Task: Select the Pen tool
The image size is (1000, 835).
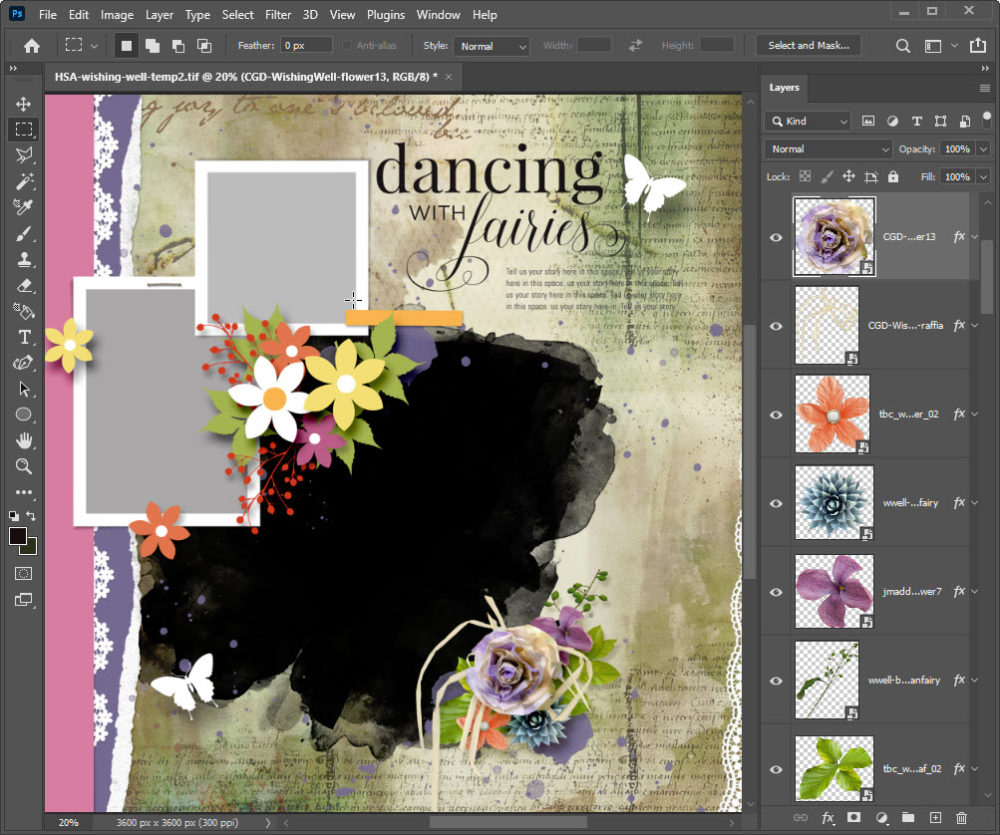Action: coord(24,363)
